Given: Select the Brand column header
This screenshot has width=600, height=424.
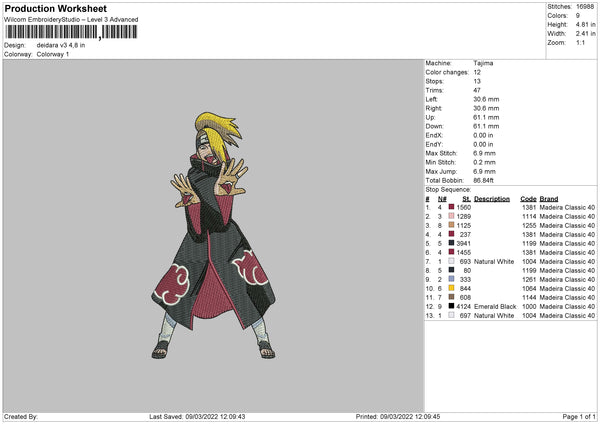Looking at the screenshot, I should pos(549,198).
